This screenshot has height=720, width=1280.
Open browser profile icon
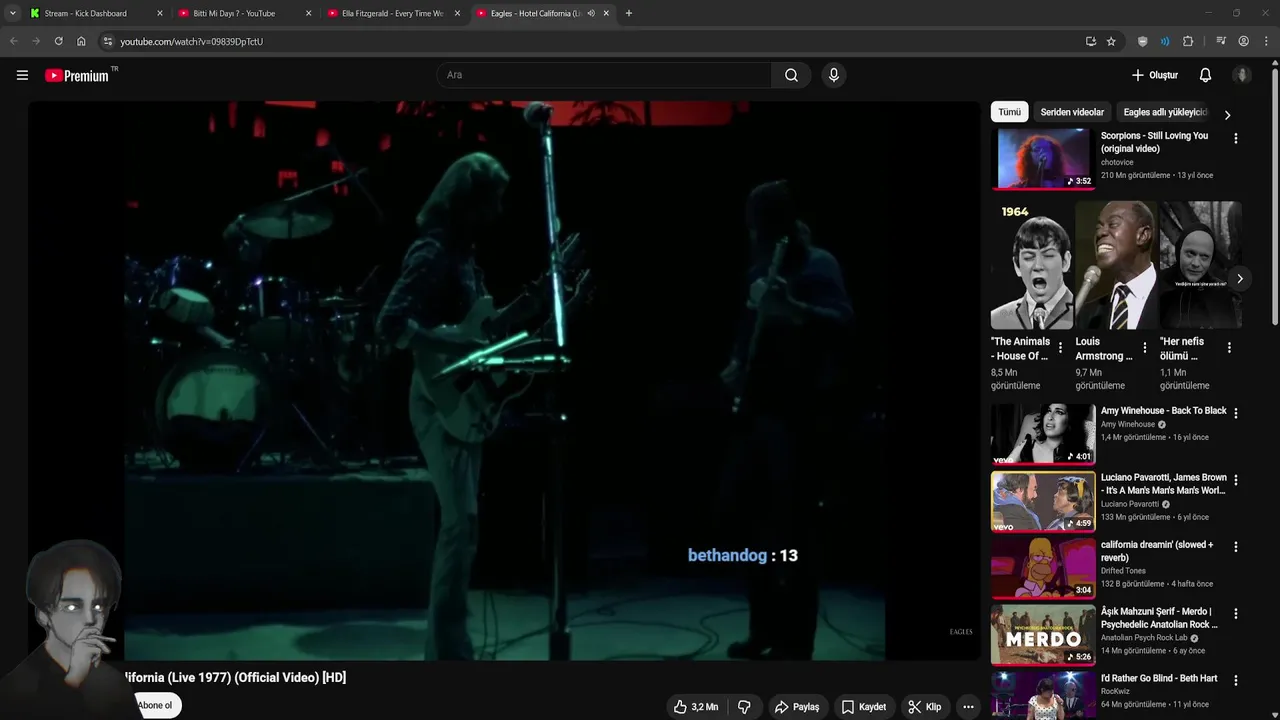(1243, 41)
